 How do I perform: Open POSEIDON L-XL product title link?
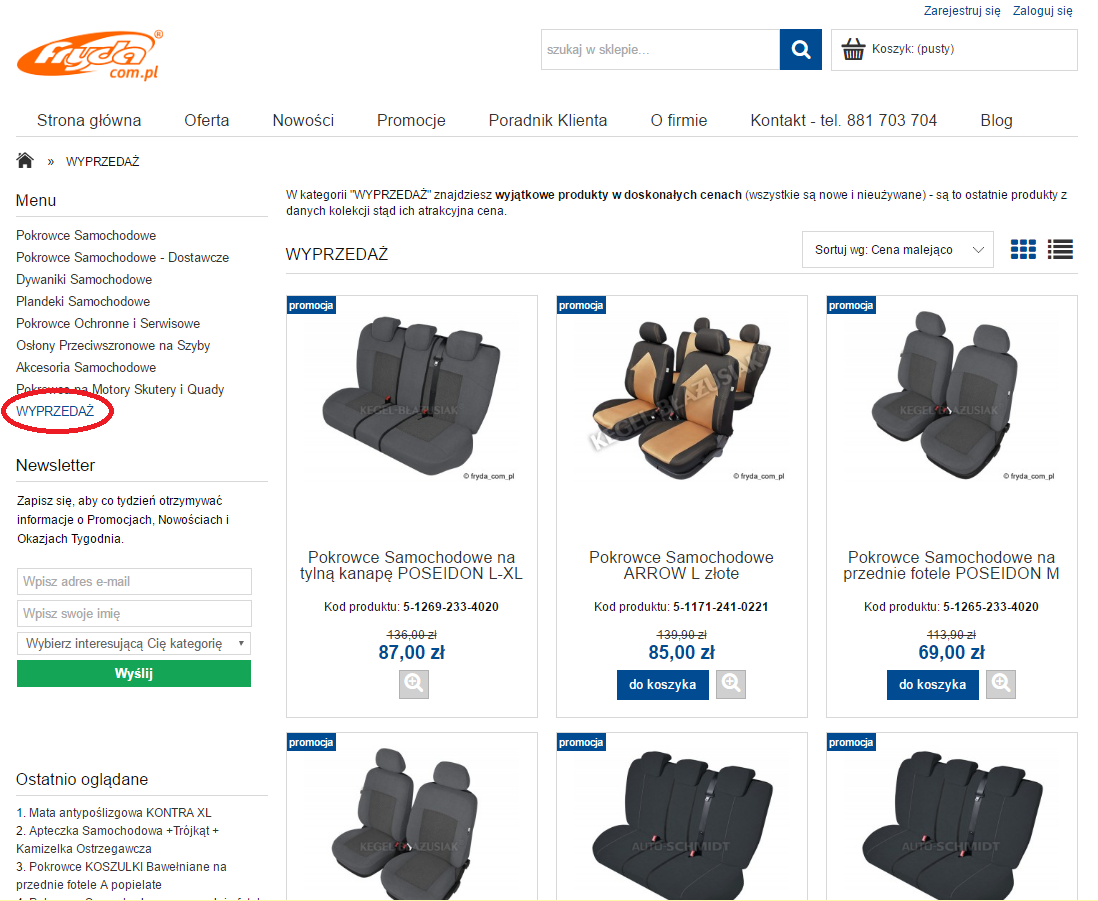tap(411, 566)
